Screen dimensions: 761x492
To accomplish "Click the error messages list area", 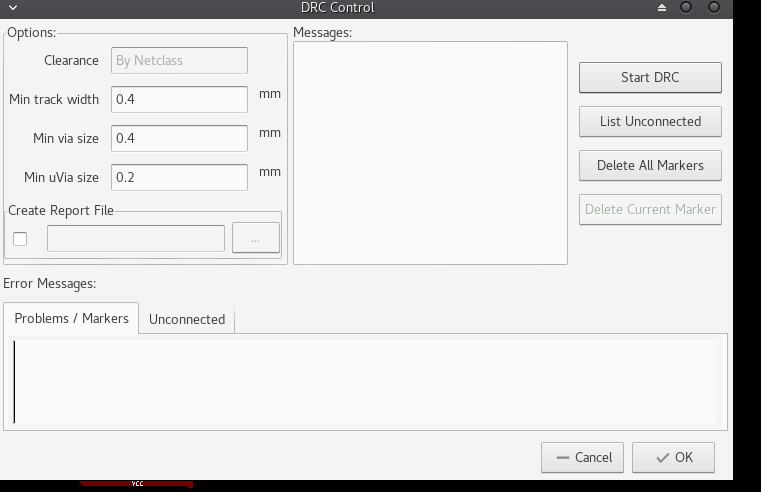I will 365,382.
